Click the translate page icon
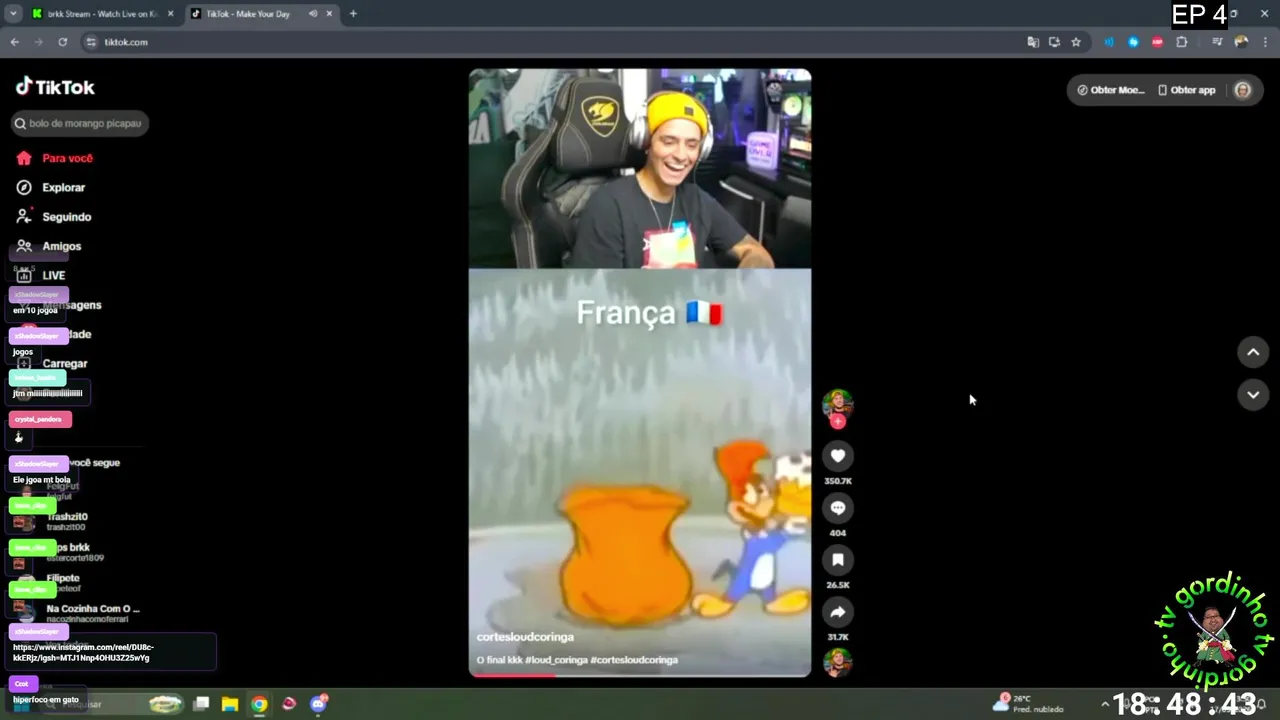 click(x=1033, y=42)
